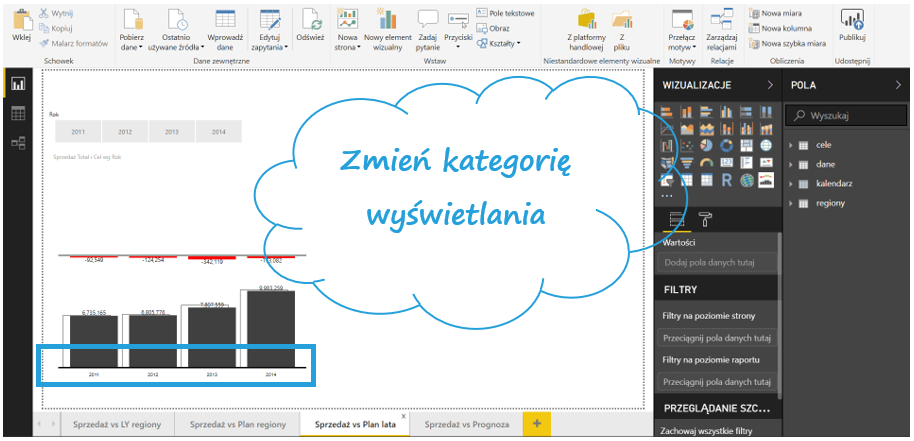Viewport: 914px width, 441px height.
Task: Expand the regiony table in fields list
Action: pos(791,203)
